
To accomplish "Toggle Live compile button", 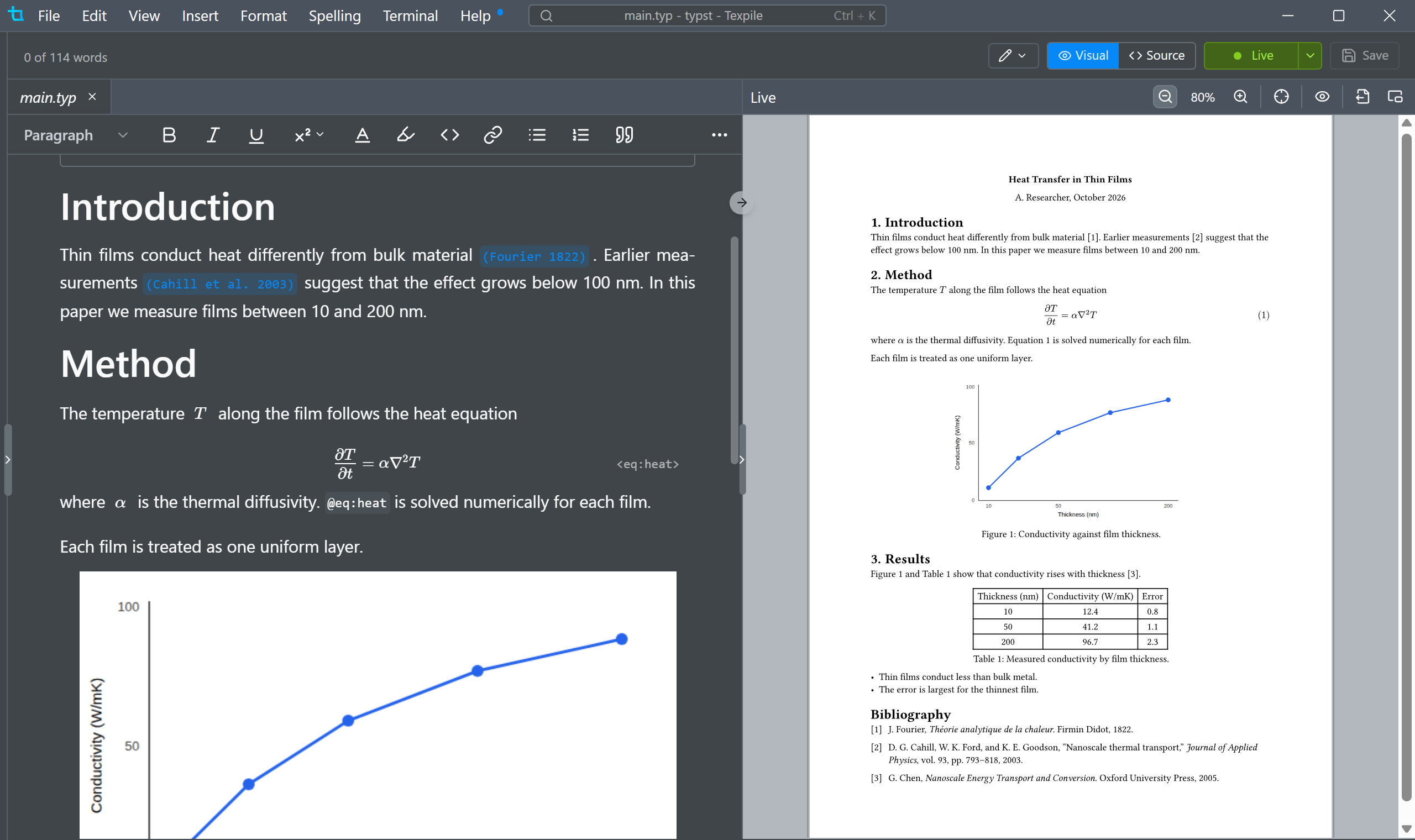I will [1251, 55].
